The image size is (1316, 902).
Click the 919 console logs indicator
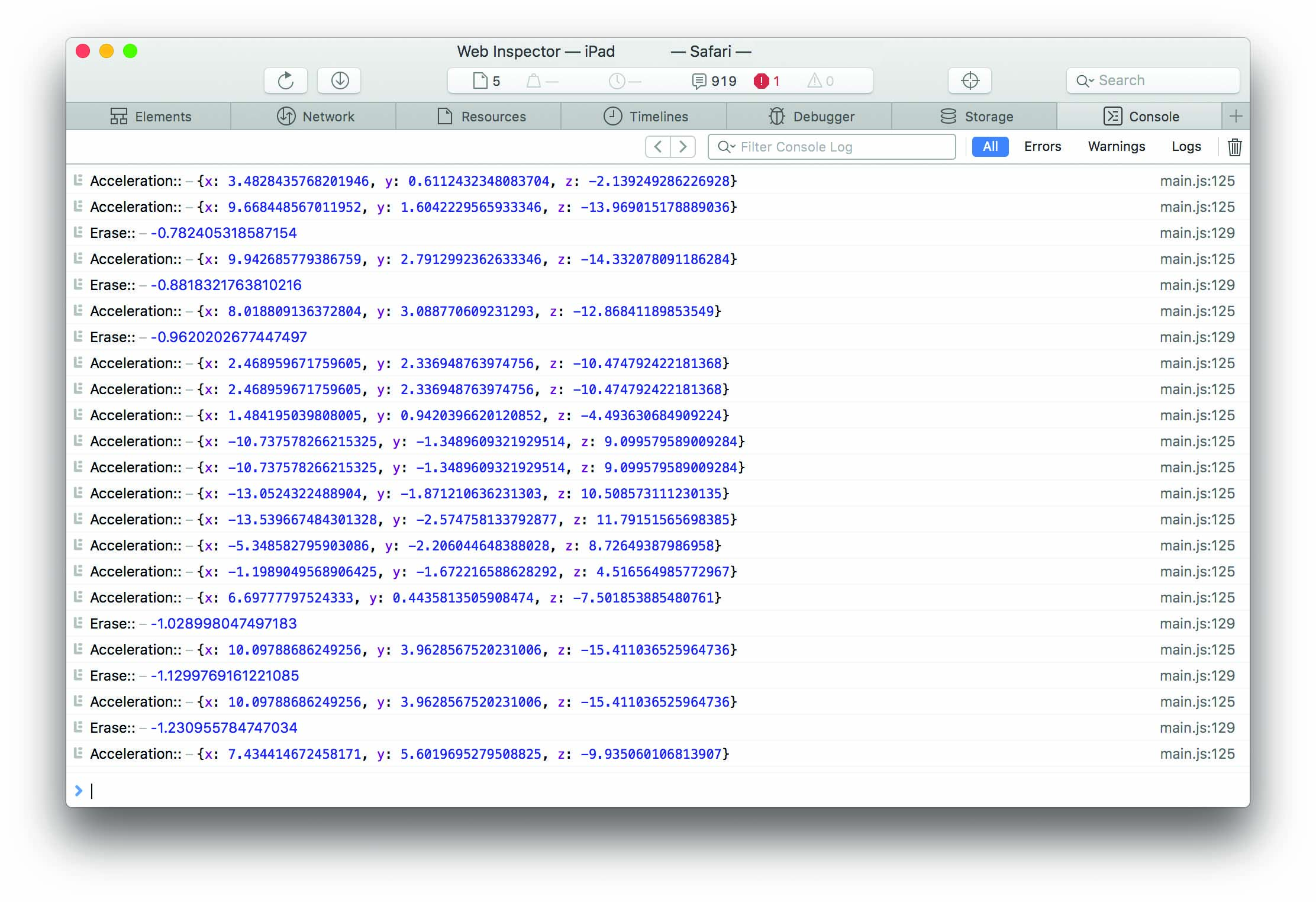tap(714, 80)
